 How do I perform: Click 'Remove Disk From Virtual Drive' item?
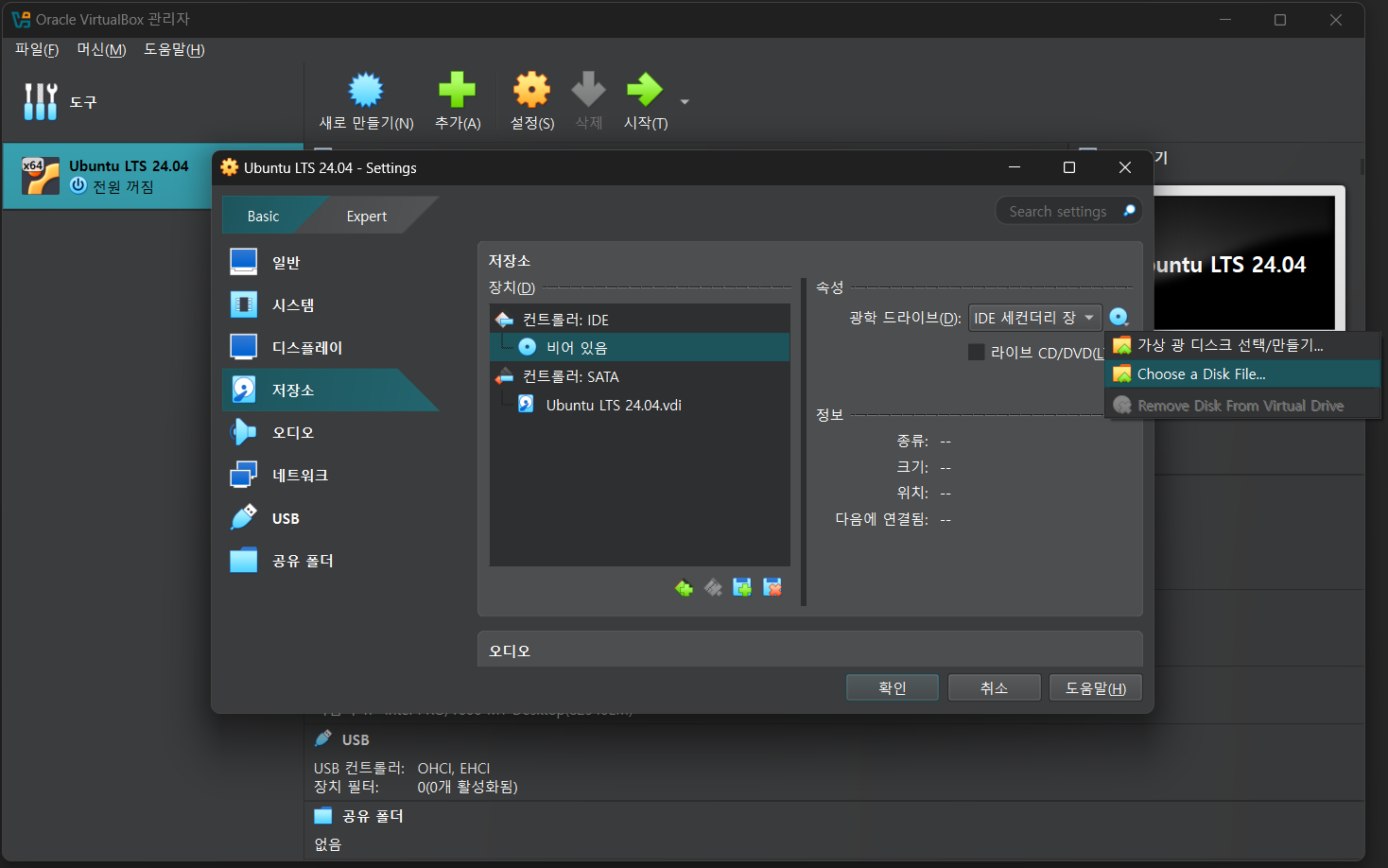tap(1242, 405)
